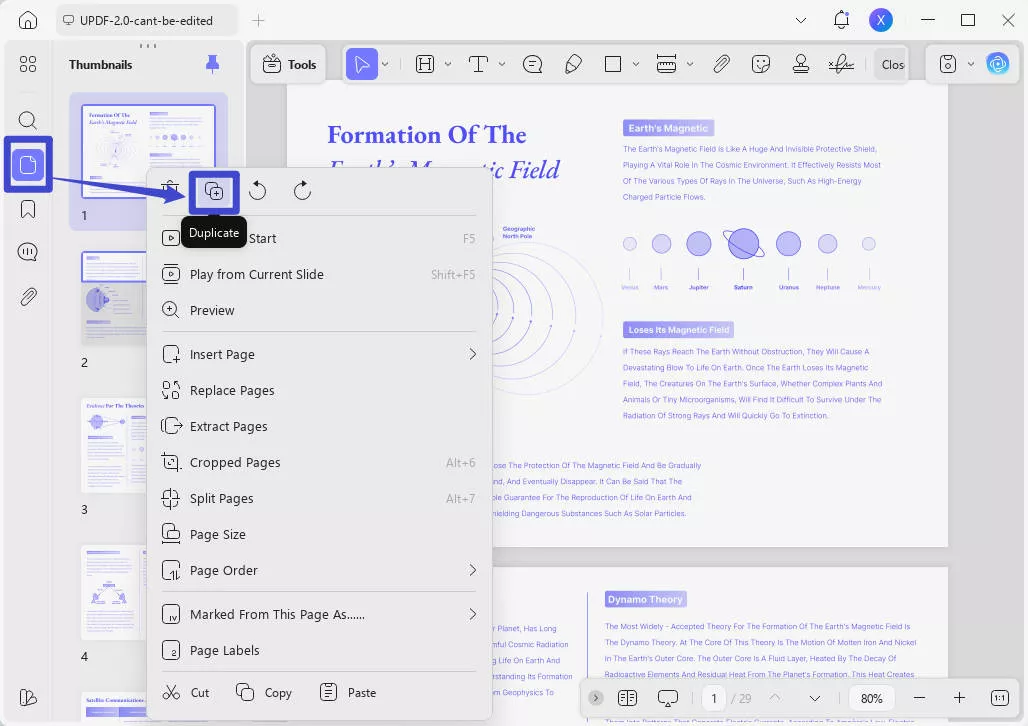Screen dimensions: 1028x726
Task: Click the paperclip attachment tool
Action: pyautogui.click(x=722, y=63)
